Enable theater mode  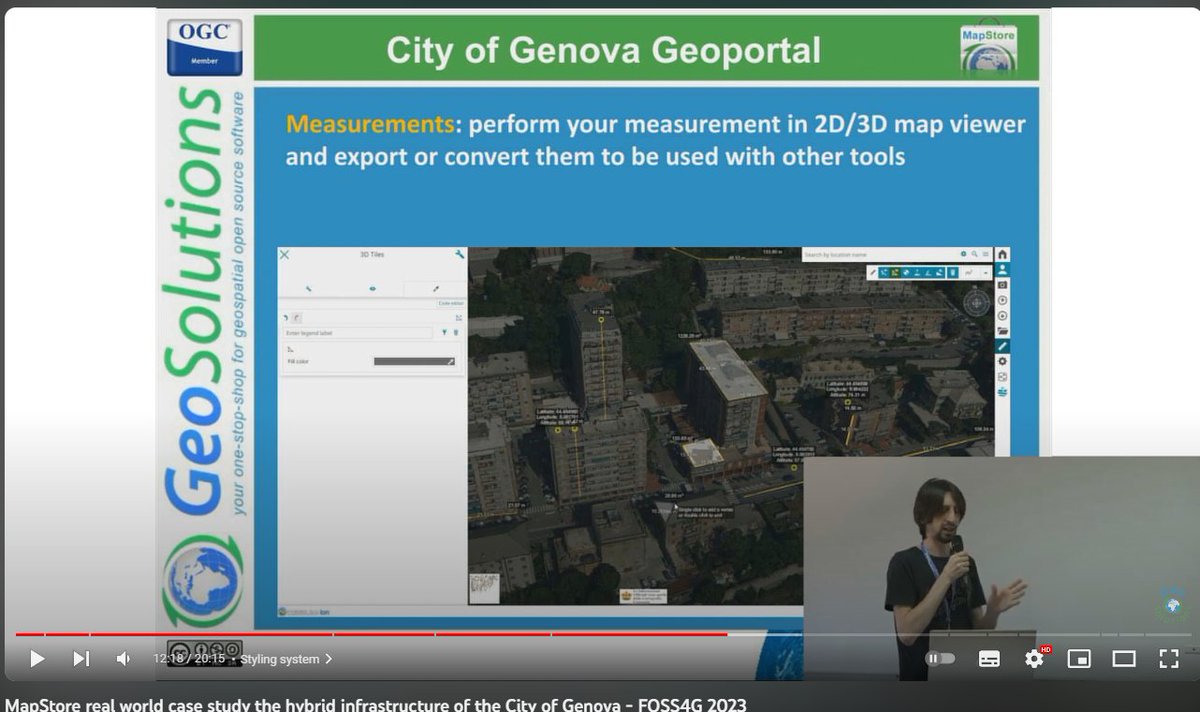point(1124,659)
